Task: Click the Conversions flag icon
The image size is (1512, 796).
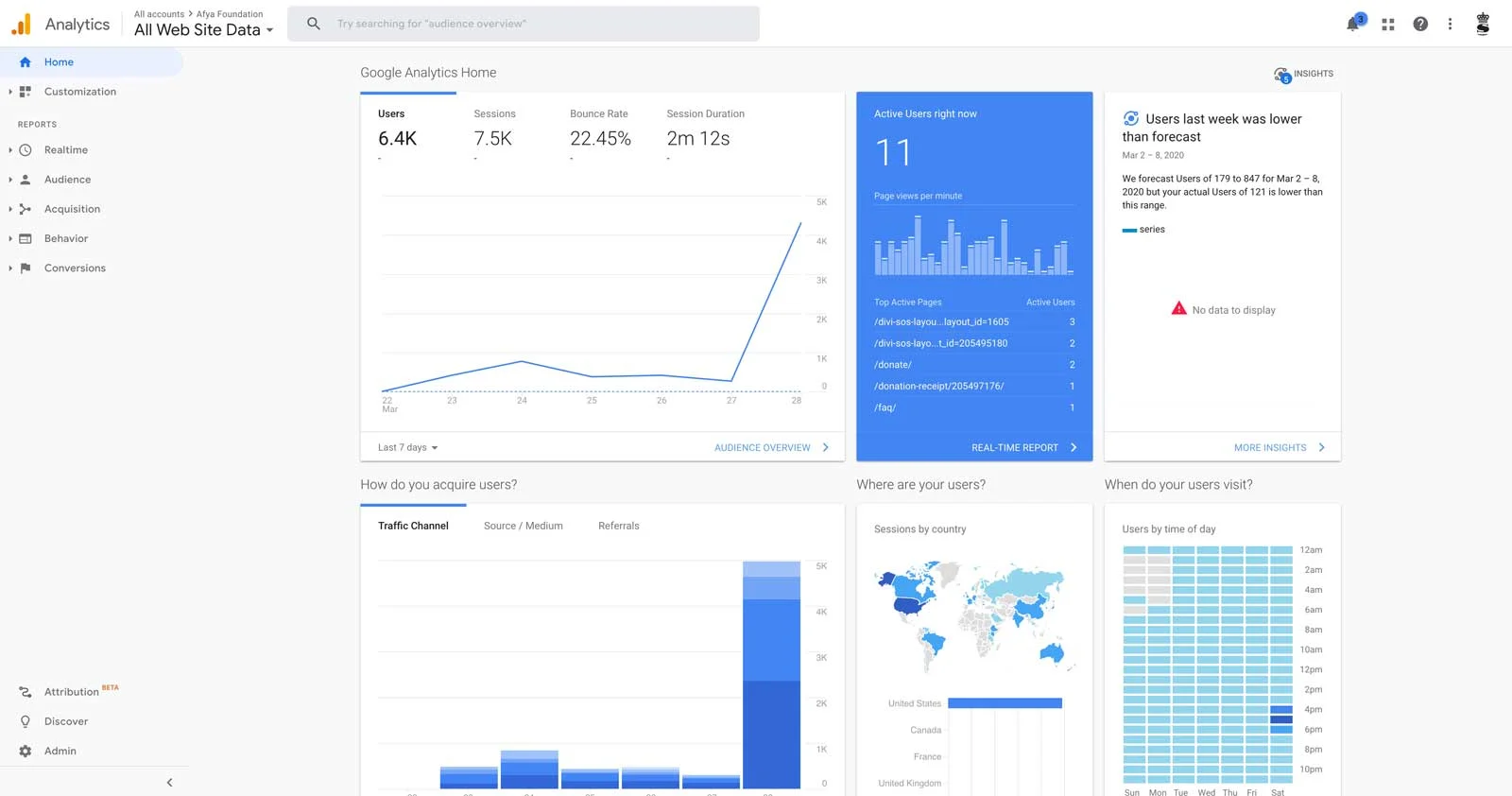Action: click(x=26, y=268)
